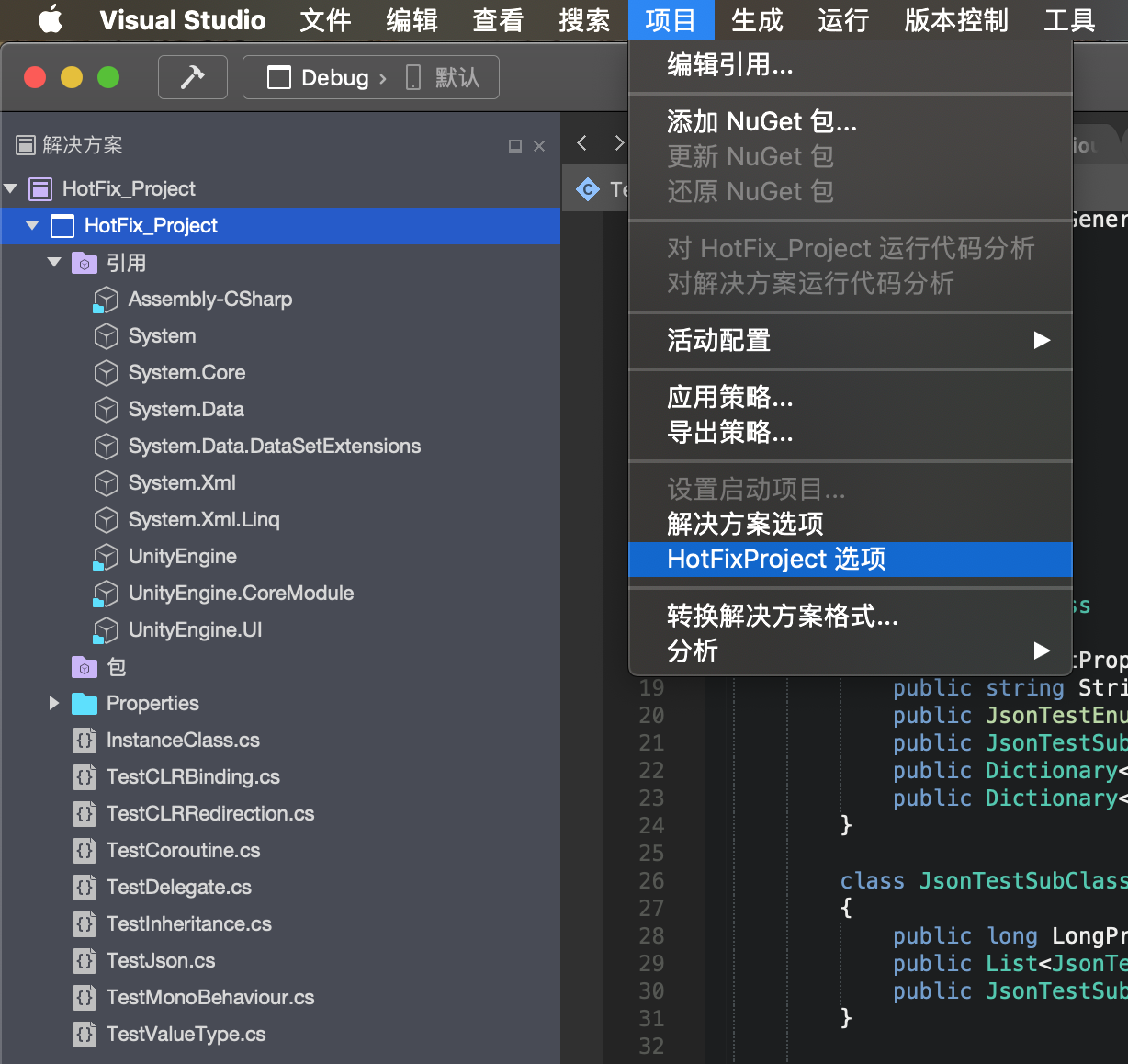
Task: Click the solution panel header icon
Action: (x=26, y=145)
